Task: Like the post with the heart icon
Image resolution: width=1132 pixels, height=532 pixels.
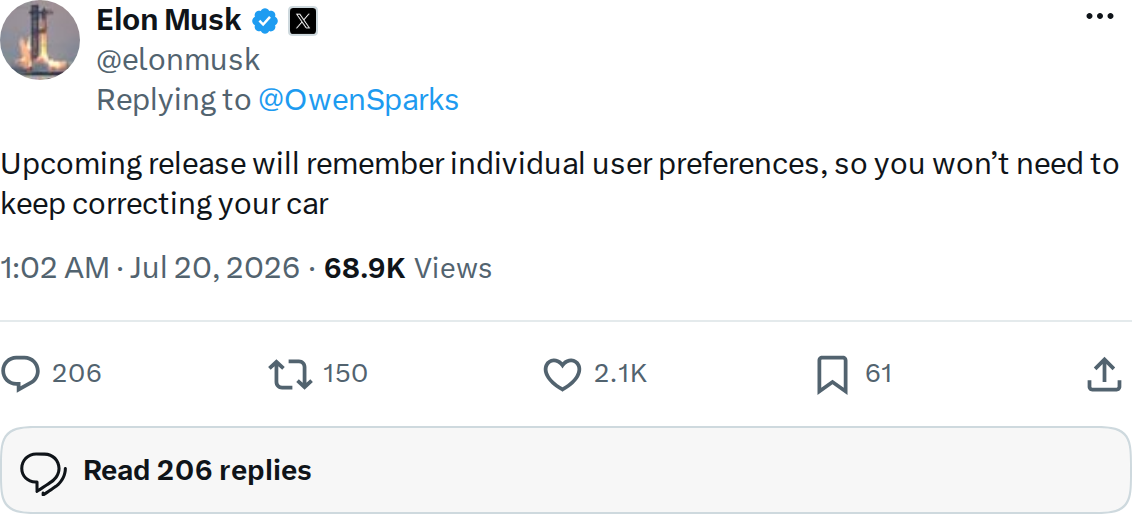Action: (x=562, y=375)
